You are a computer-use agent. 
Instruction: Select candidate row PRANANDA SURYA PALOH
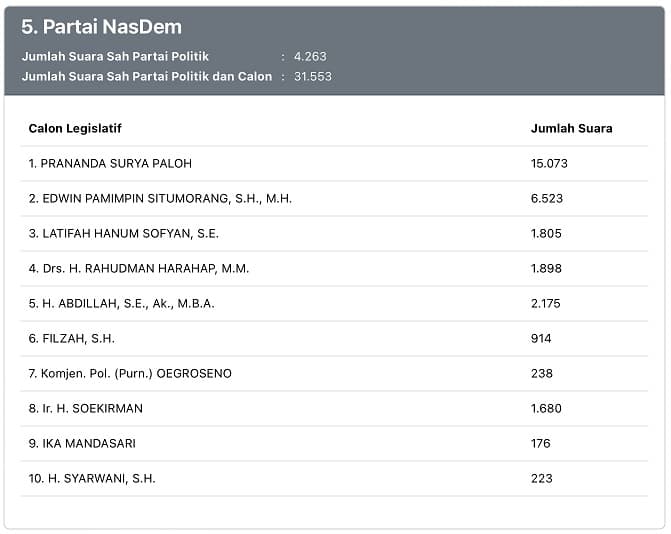click(110, 163)
